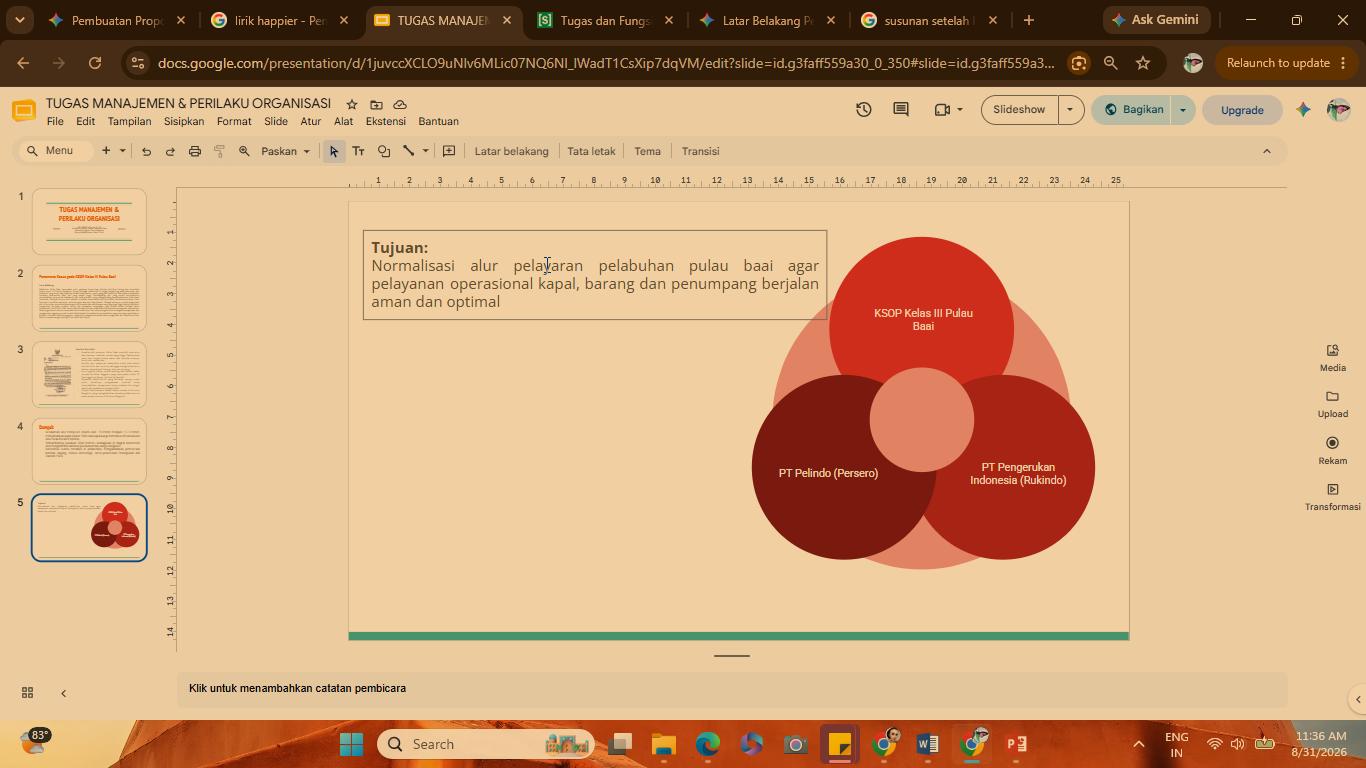Star the presentation title
This screenshot has width=1366, height=768.
pos(351,104)
